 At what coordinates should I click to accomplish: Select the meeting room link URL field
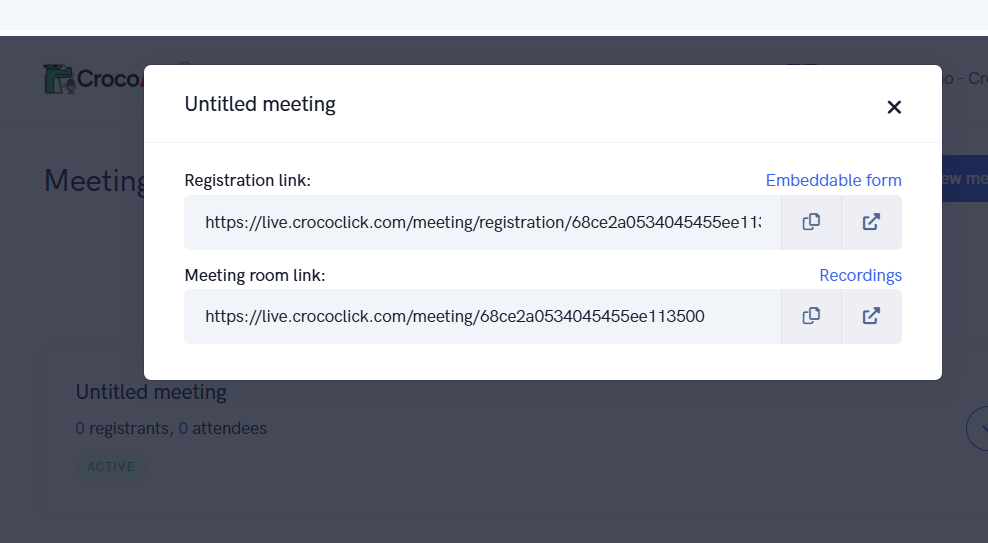pyautogui.click(x=483, y=316)
